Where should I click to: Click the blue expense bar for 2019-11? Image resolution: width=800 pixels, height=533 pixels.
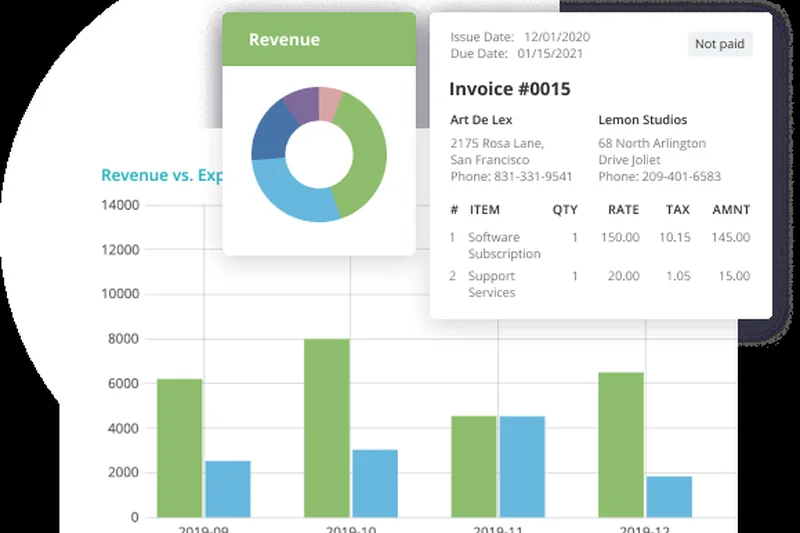(x=522, y=466)
